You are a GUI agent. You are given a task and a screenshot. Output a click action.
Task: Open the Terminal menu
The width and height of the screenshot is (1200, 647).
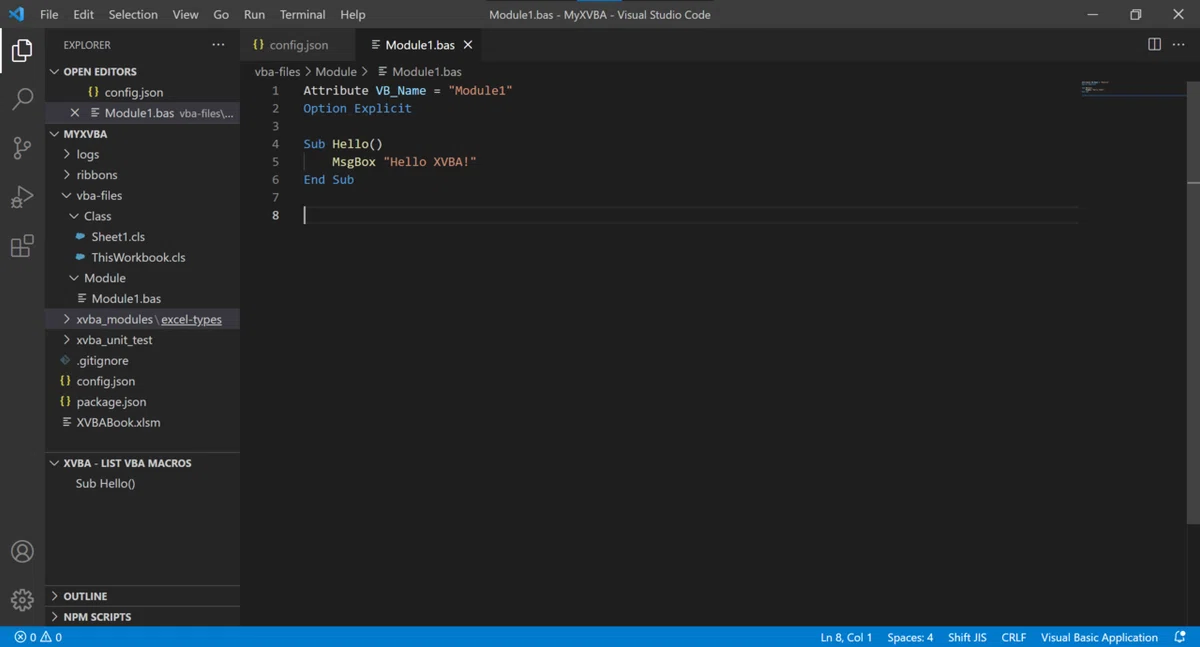tap(302, 15)
